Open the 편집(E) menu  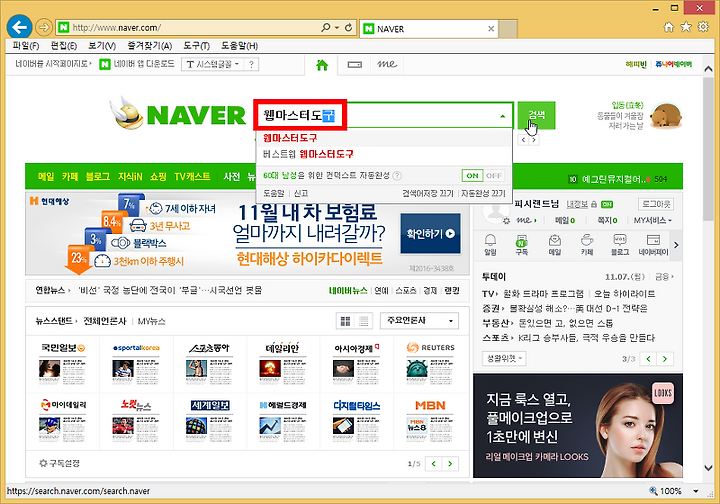pos(63,45)
